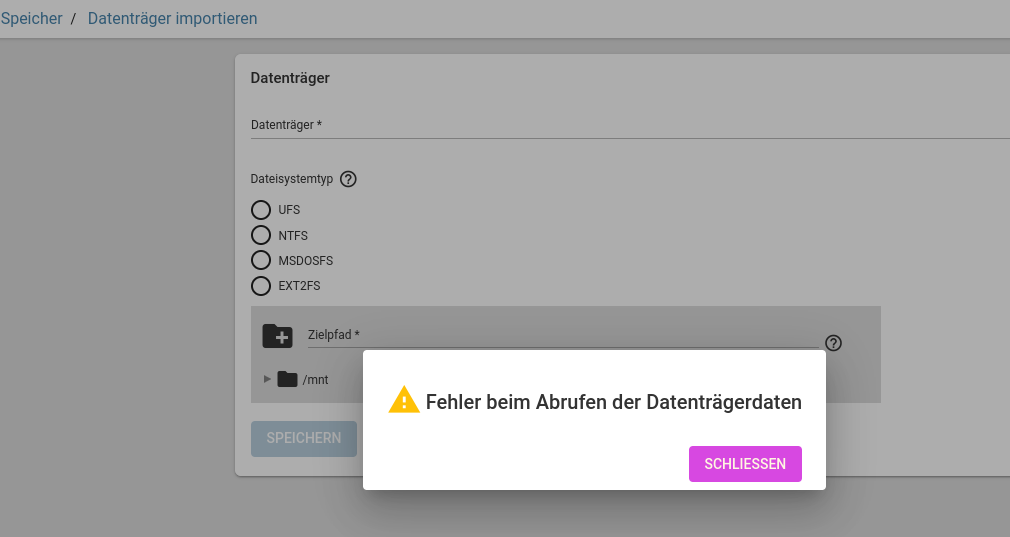The height and width of the screenshot is (537, 1010).
Task: Click the /mnt folder icon
Action: [x=287, y=379]
